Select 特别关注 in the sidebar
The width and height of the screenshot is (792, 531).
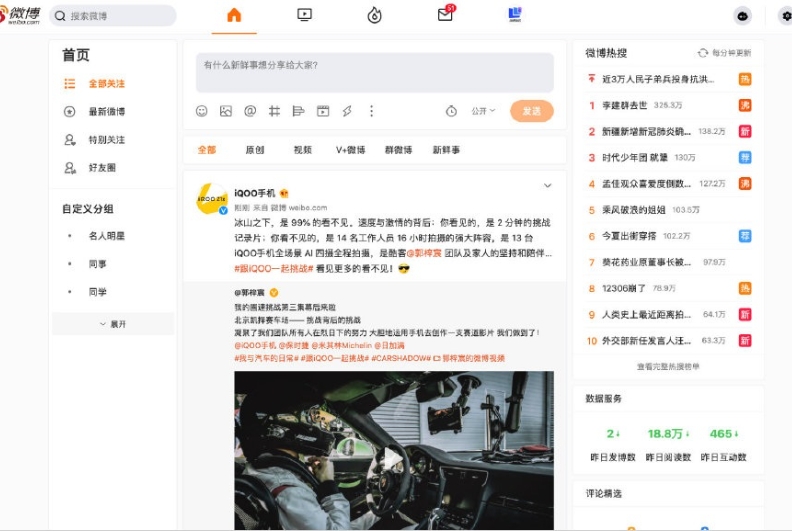107,140
